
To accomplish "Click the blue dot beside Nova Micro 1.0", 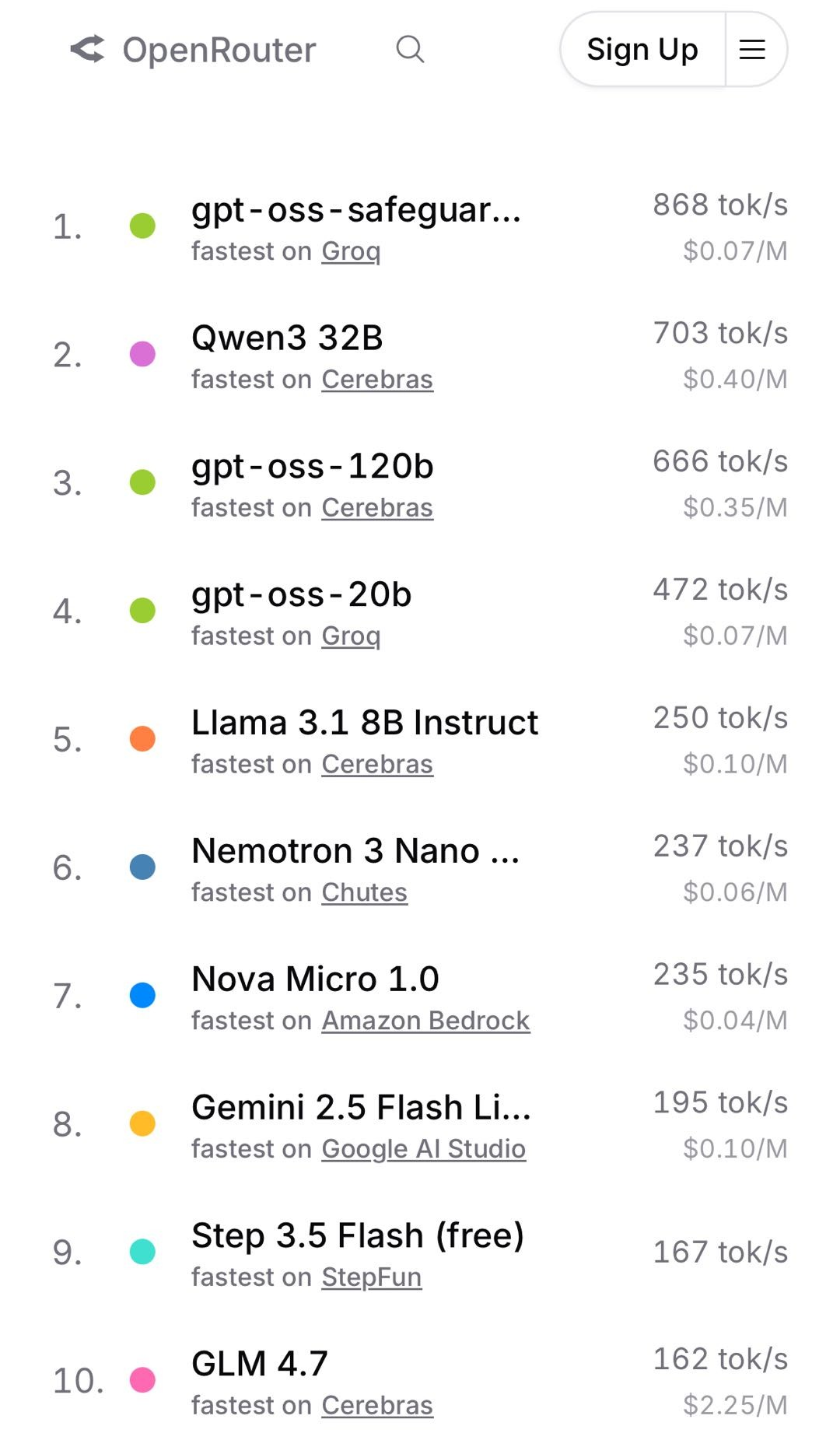I will click(x=142, y=995).
